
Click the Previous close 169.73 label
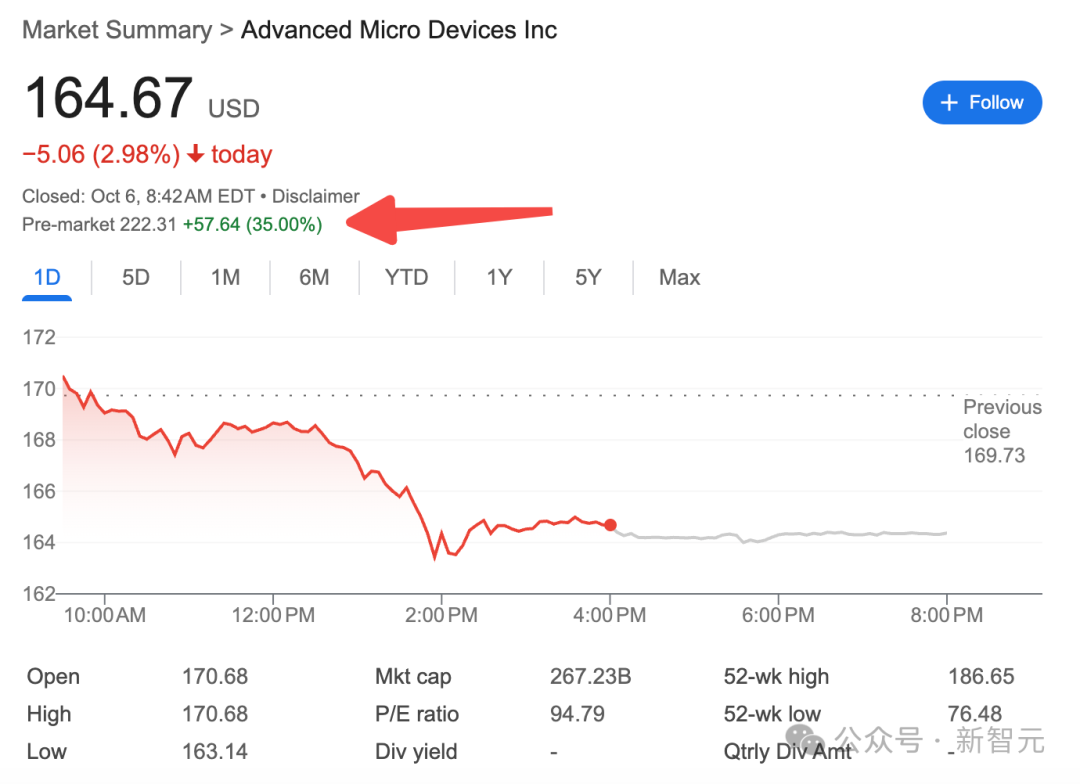click(x=1002, y=431)
